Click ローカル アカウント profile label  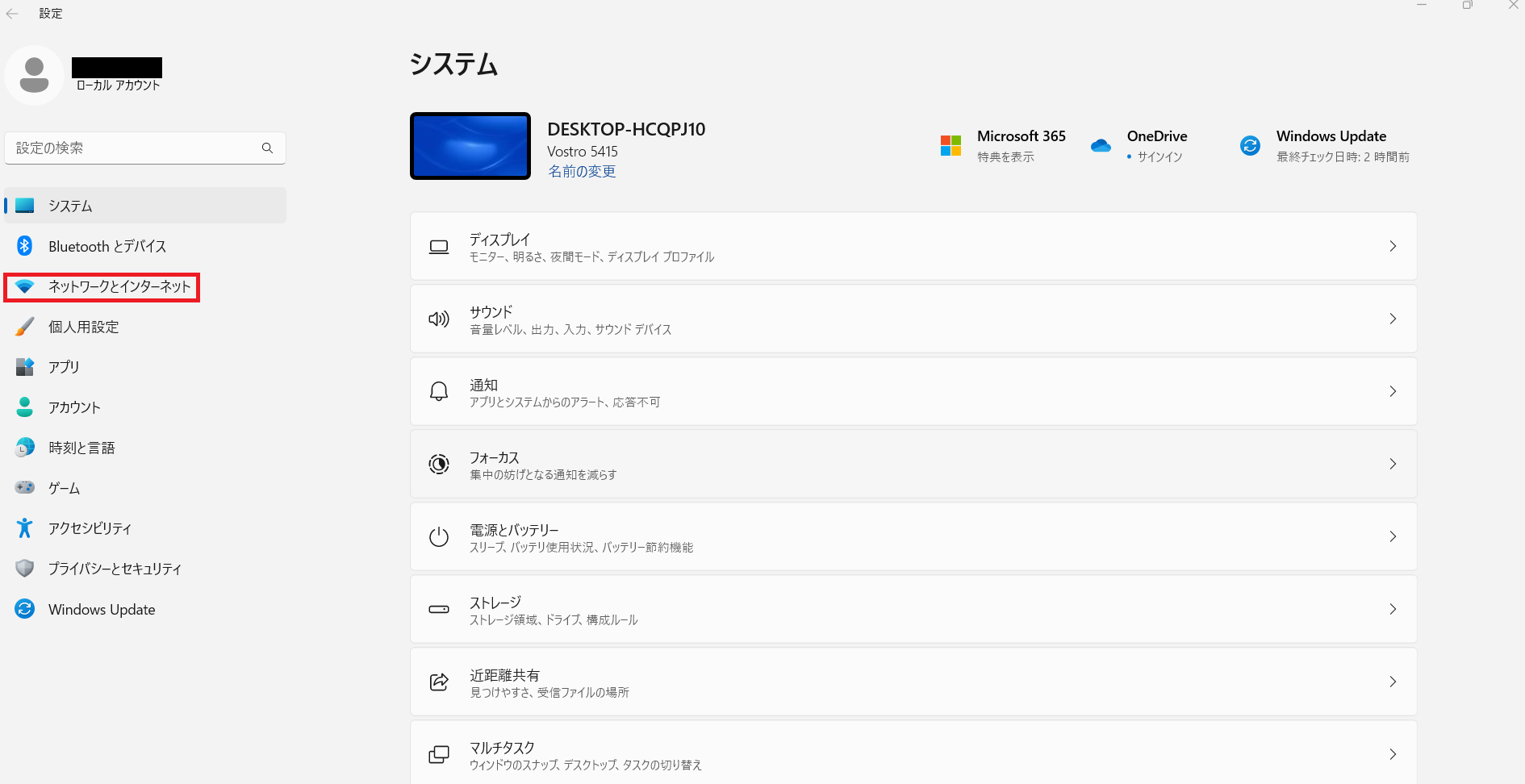(119, 85)
